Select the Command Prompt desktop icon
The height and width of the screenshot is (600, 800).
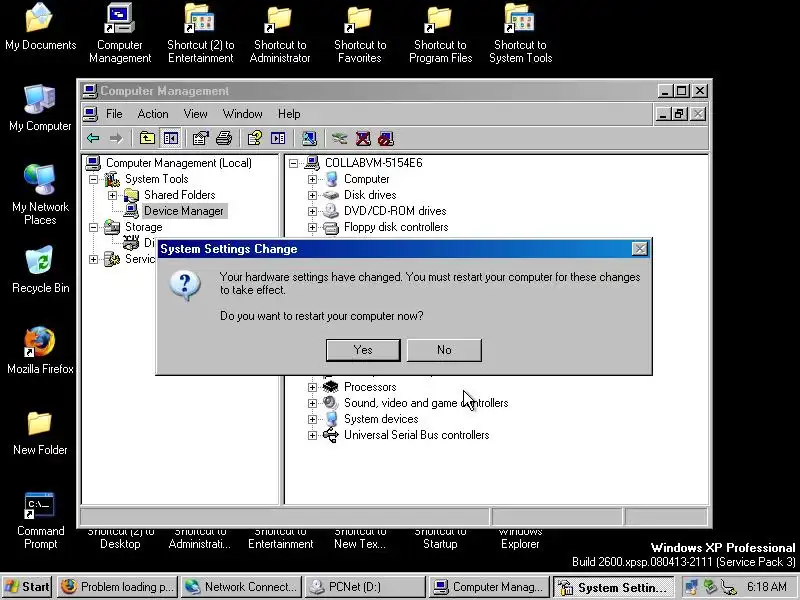tap(40, 520)
